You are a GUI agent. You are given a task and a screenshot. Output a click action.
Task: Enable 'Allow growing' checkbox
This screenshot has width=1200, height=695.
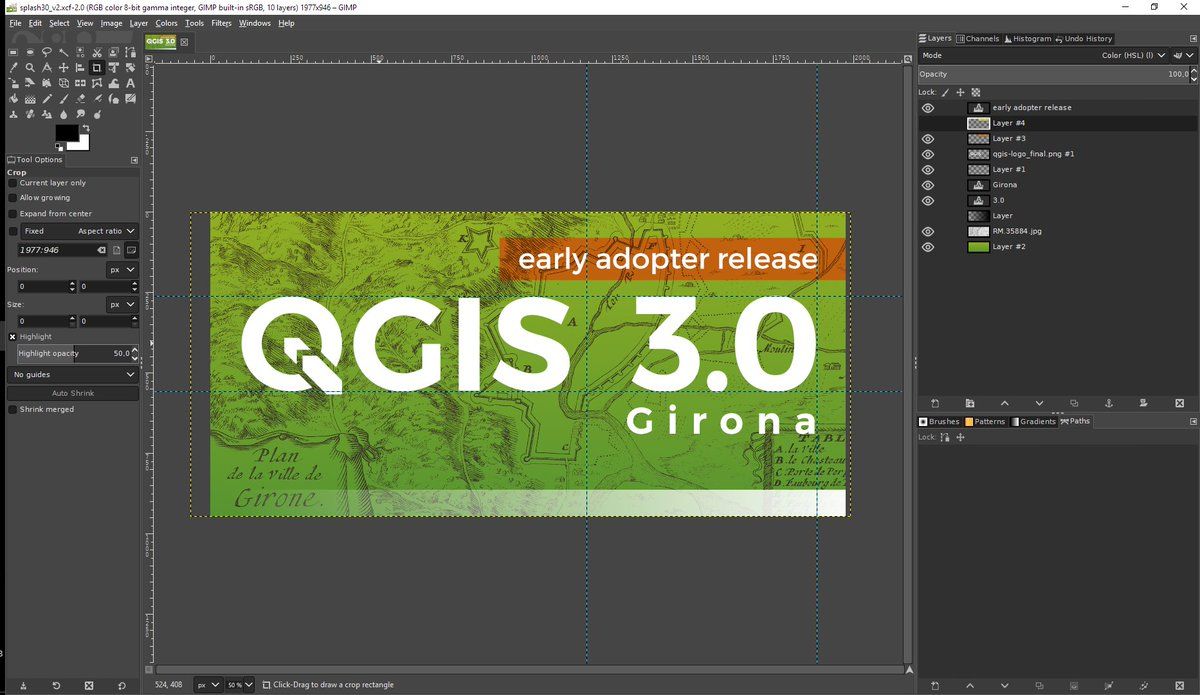(12, 198)
